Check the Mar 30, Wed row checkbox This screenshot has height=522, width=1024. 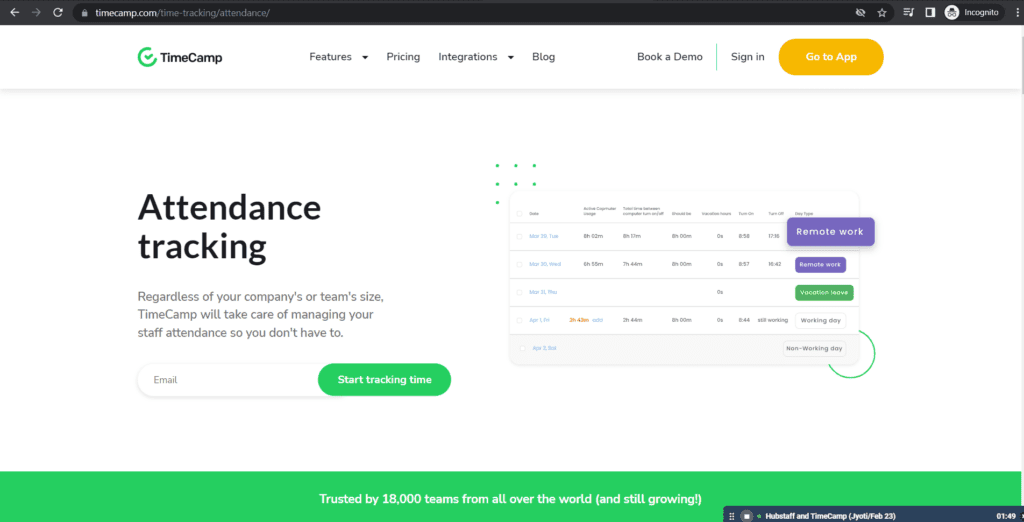(519, 265)
